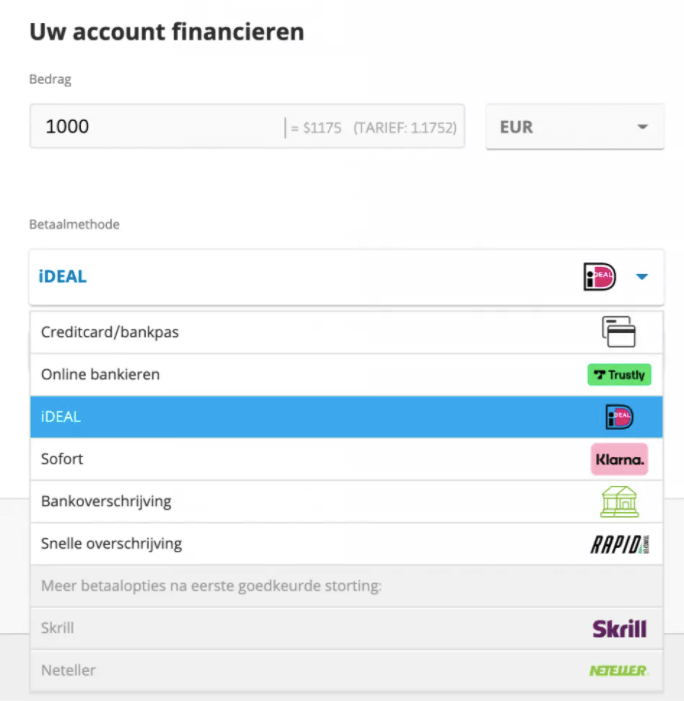This screenshot has height=701, width=684.
Task: Select Snelle overschrijving option
Action: point(346,544)
